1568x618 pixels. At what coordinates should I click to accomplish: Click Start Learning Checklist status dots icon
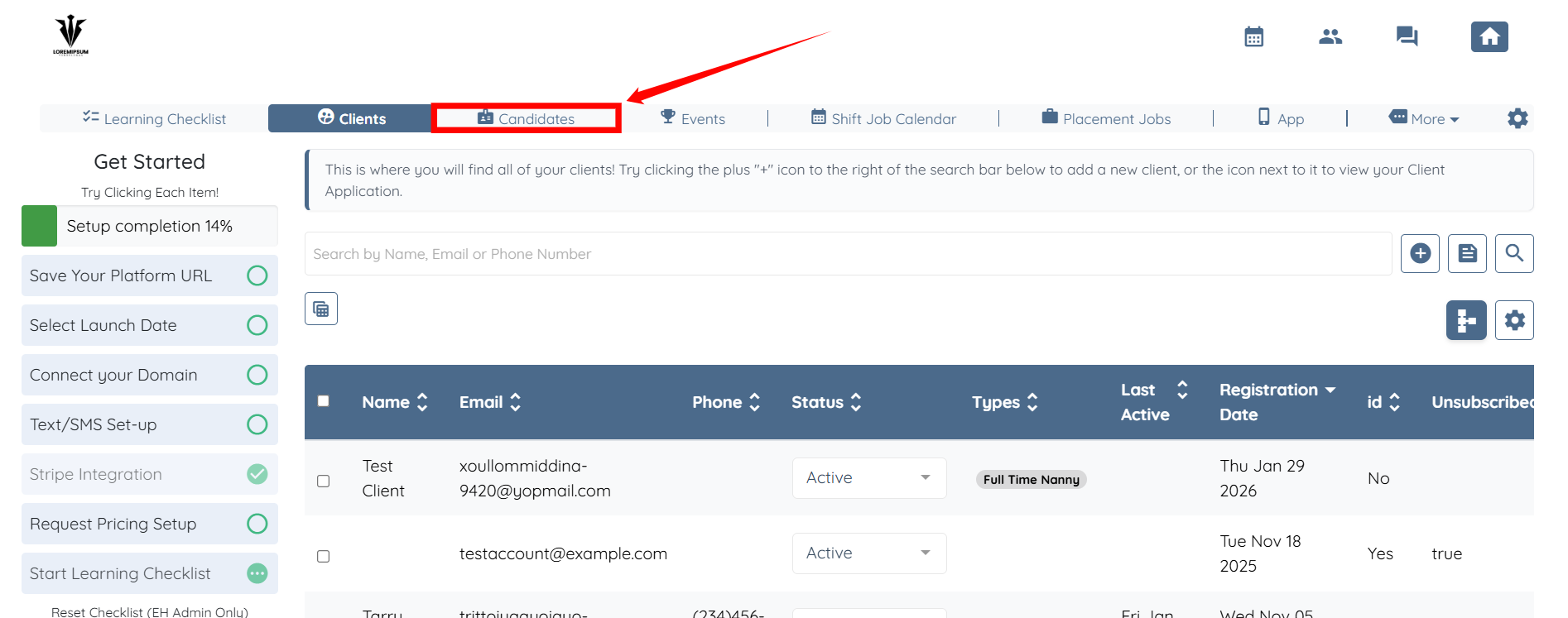[257, 573]
